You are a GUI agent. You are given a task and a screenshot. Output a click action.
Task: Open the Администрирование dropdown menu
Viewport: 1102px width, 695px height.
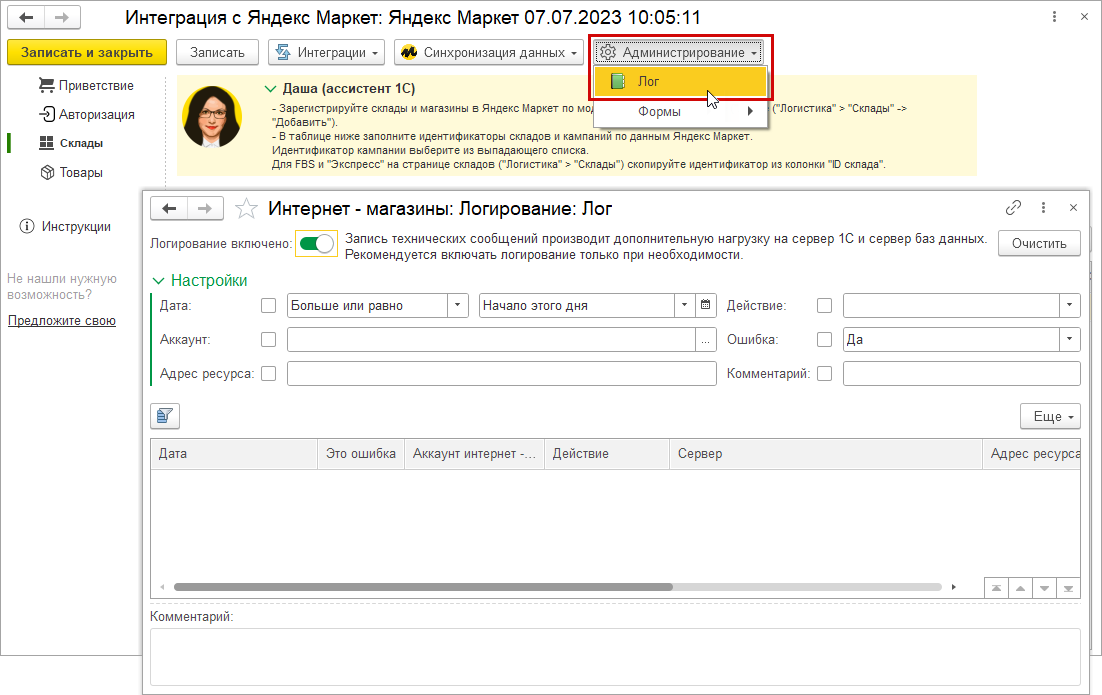tap(679, 52)
